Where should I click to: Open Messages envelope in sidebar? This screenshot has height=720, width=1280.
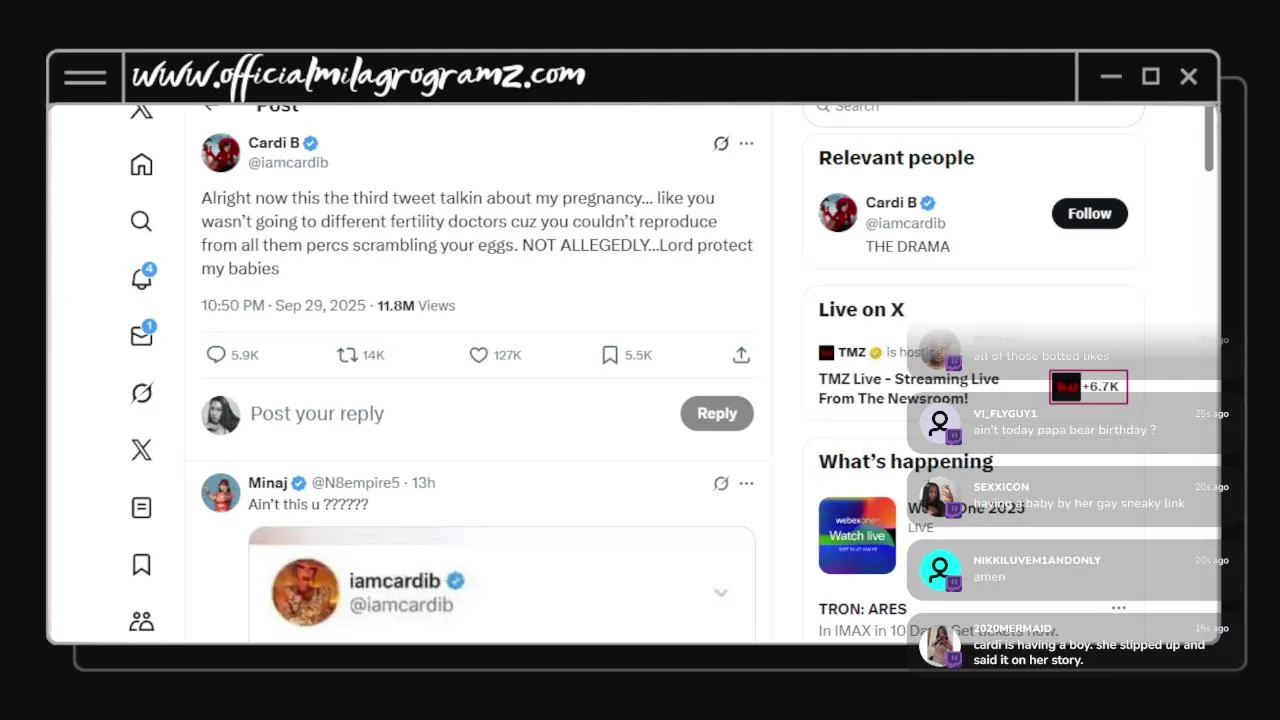(142, 335)
